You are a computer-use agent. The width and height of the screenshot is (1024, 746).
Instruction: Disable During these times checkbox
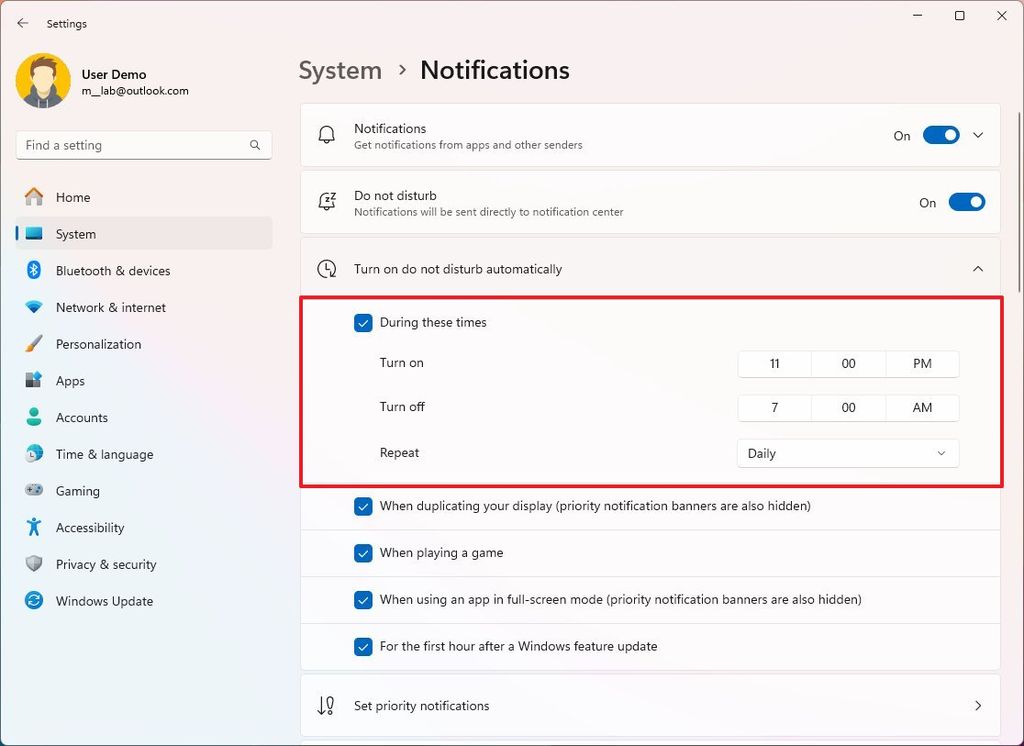click(x=363, y=322)
